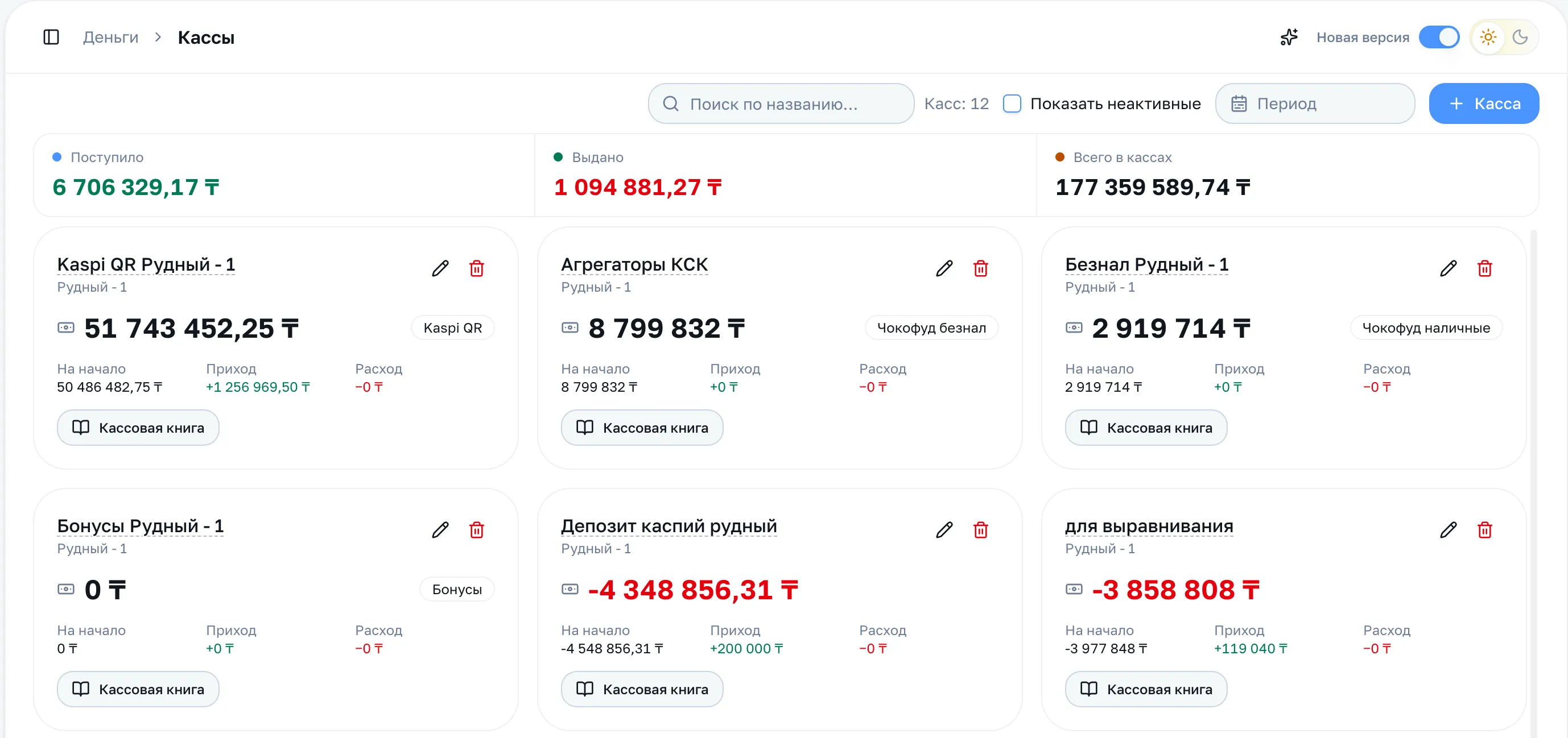Click the Кассы breadcrumb title

[x=206, y=38]
